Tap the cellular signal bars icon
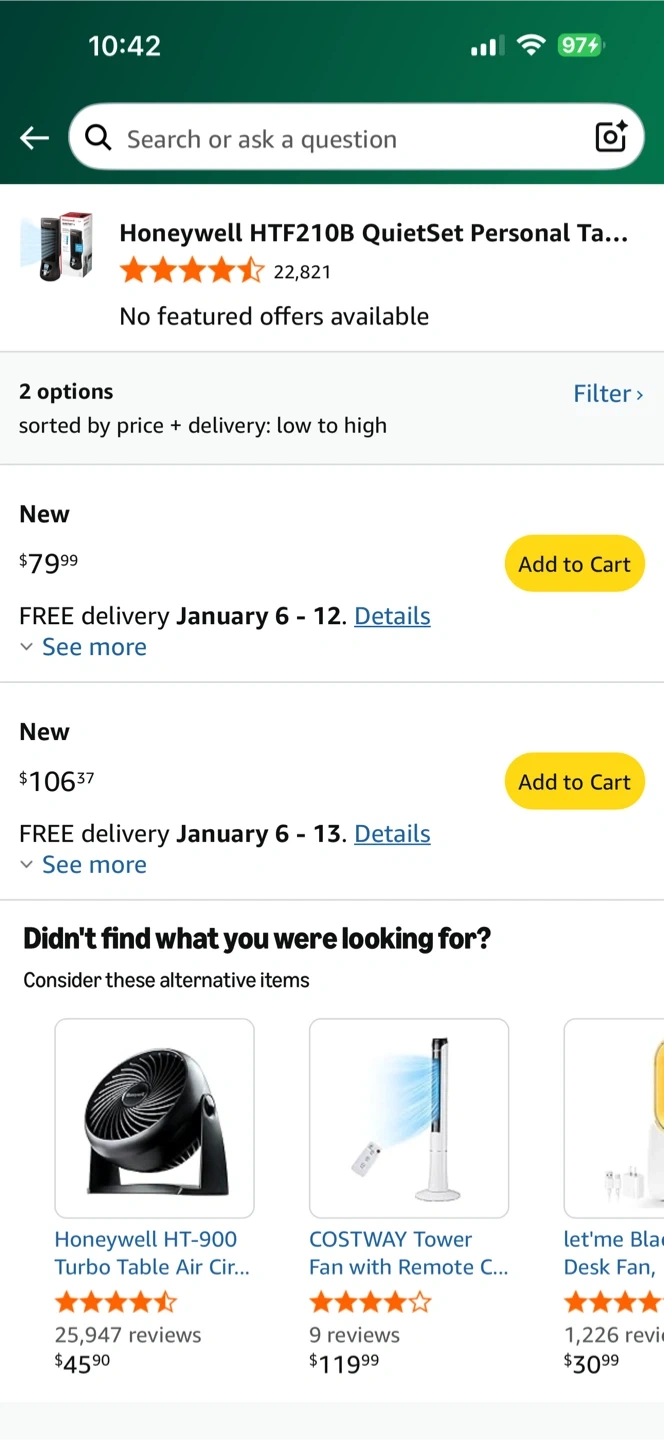 (487, 46)
